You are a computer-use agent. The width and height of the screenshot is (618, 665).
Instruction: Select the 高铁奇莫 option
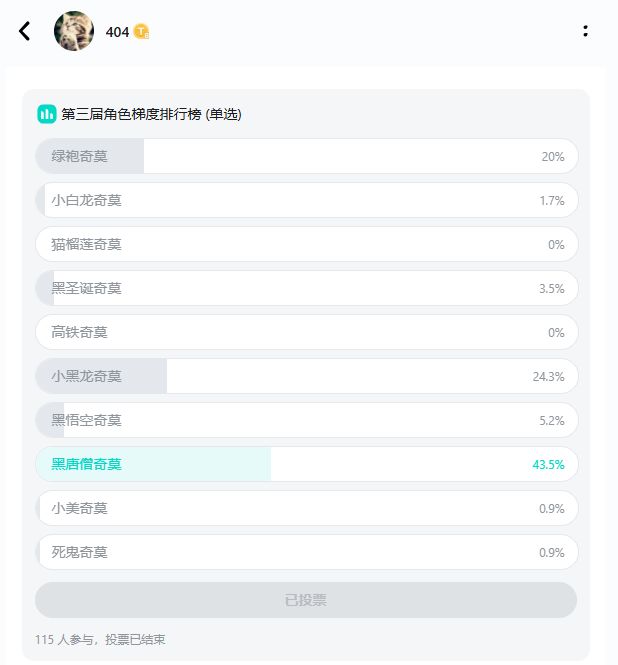[306, 332]
